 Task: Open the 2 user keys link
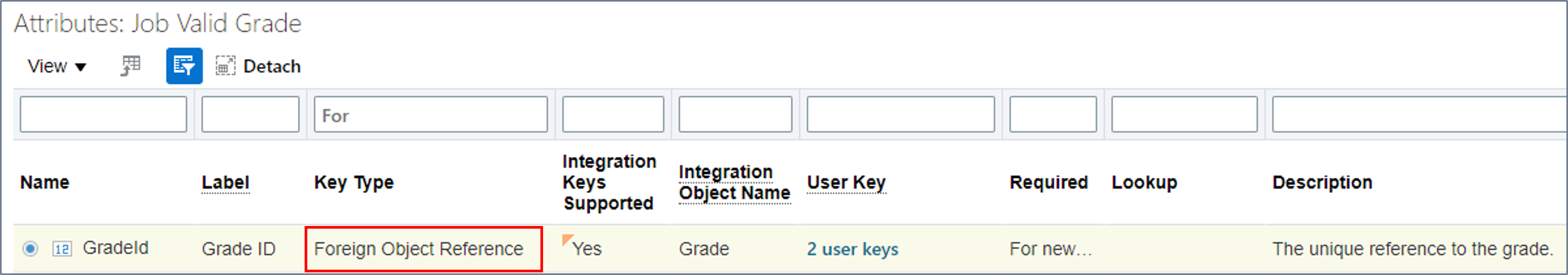(852, 249)
